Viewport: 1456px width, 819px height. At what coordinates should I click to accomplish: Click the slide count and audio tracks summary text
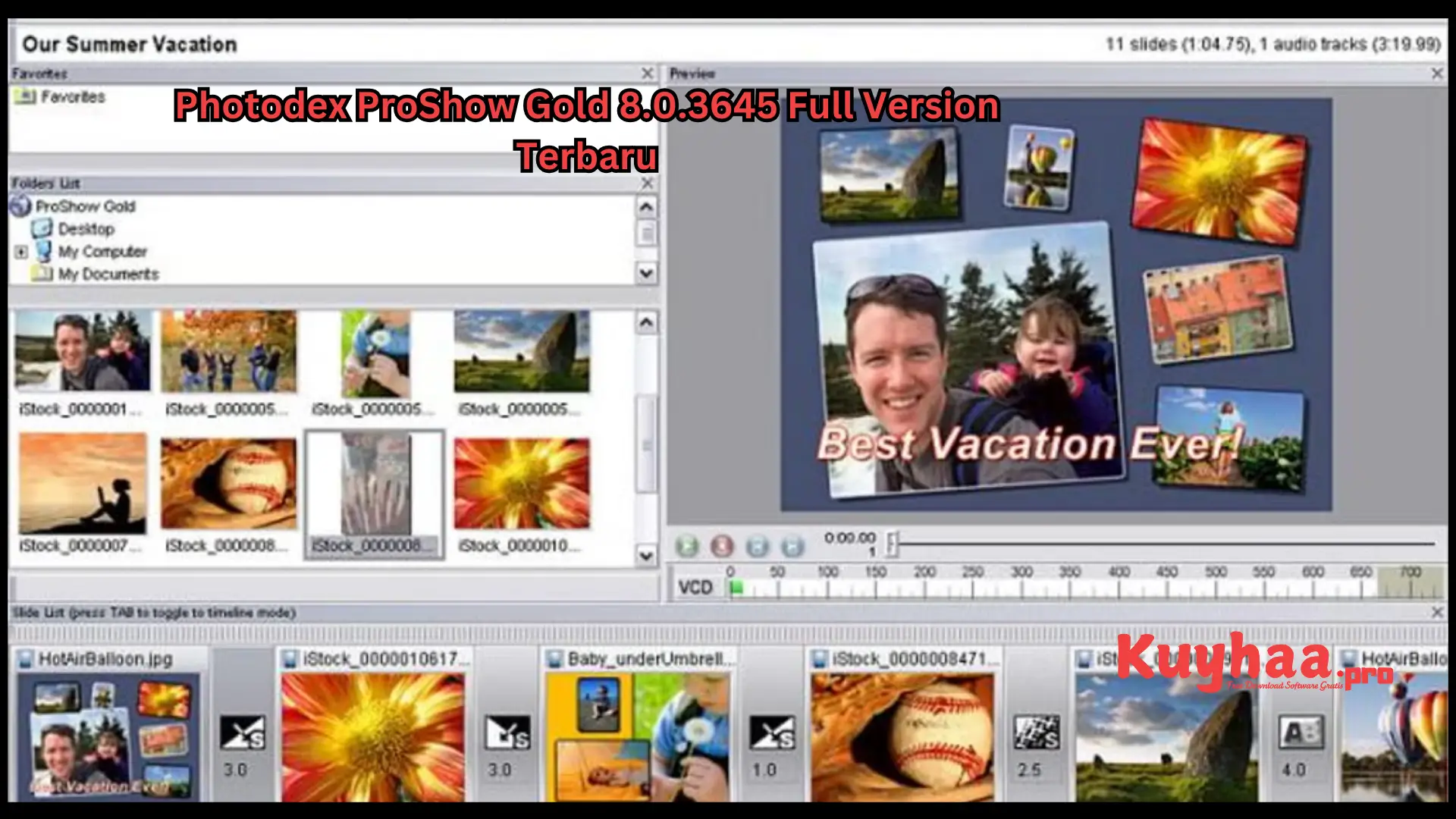1272,44
